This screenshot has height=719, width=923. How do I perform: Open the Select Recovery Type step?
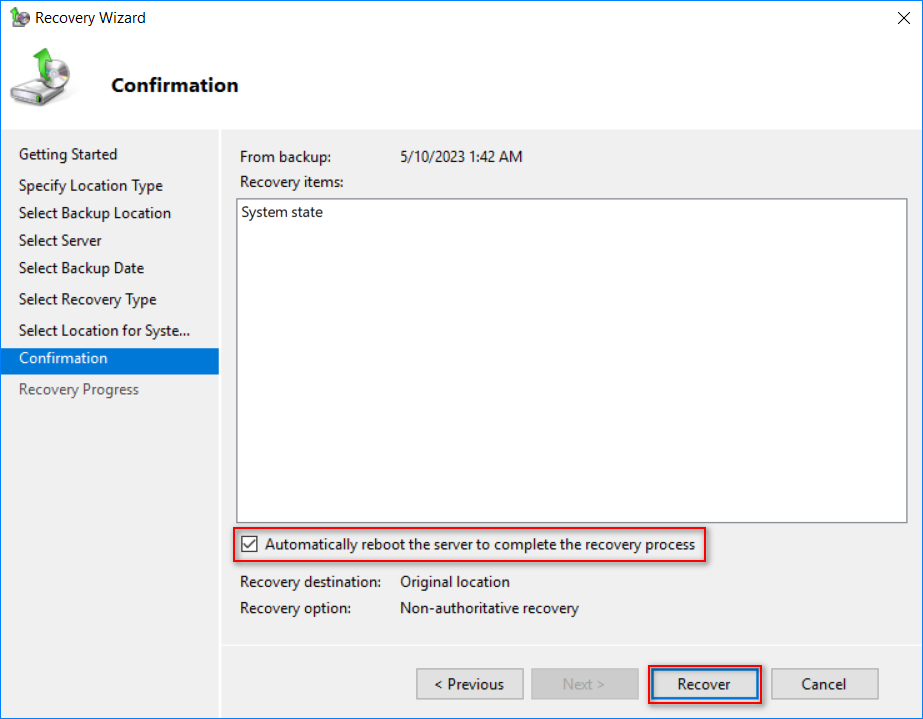[88, 299]
